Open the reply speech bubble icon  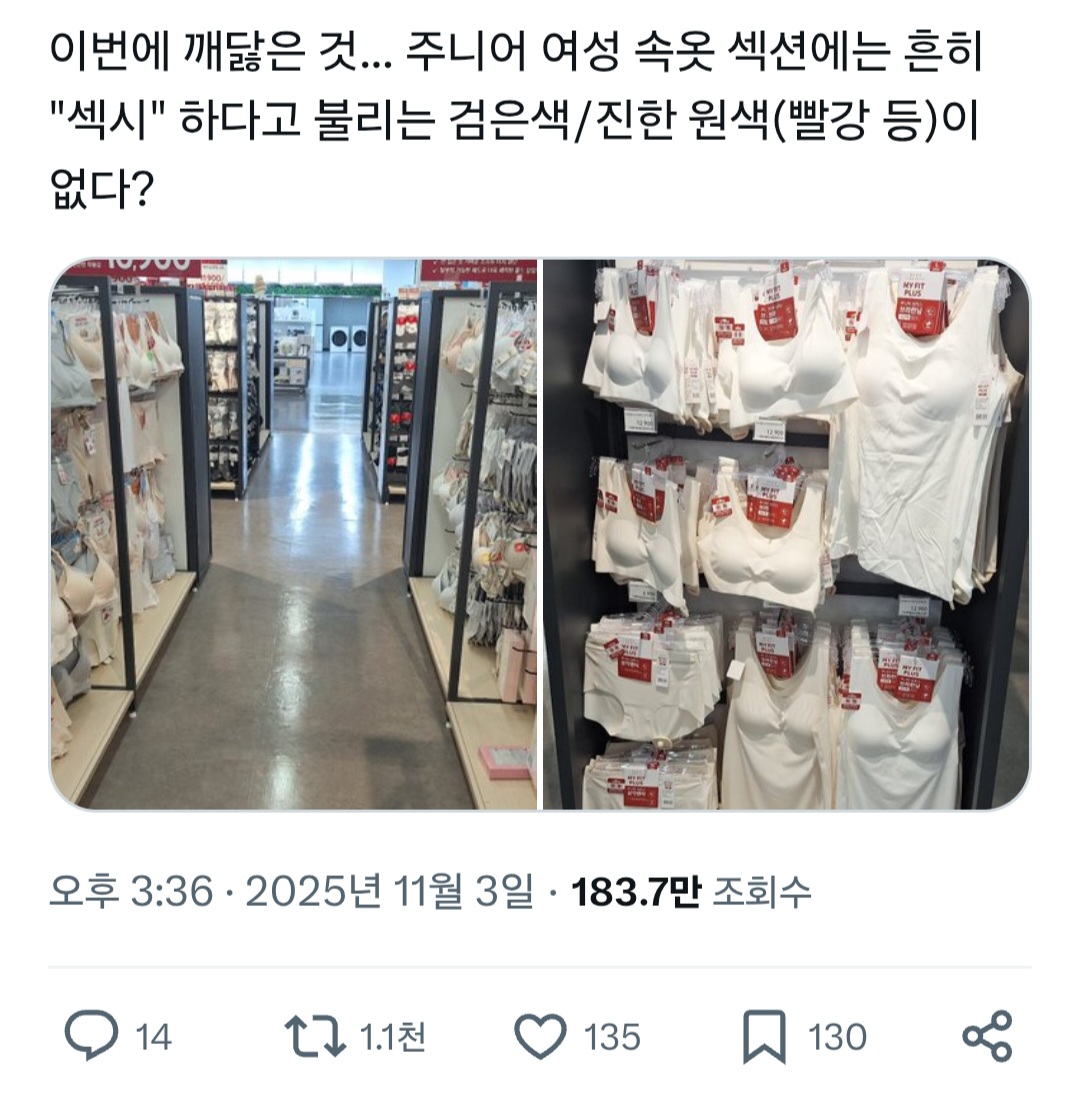tap(91, 1035)
